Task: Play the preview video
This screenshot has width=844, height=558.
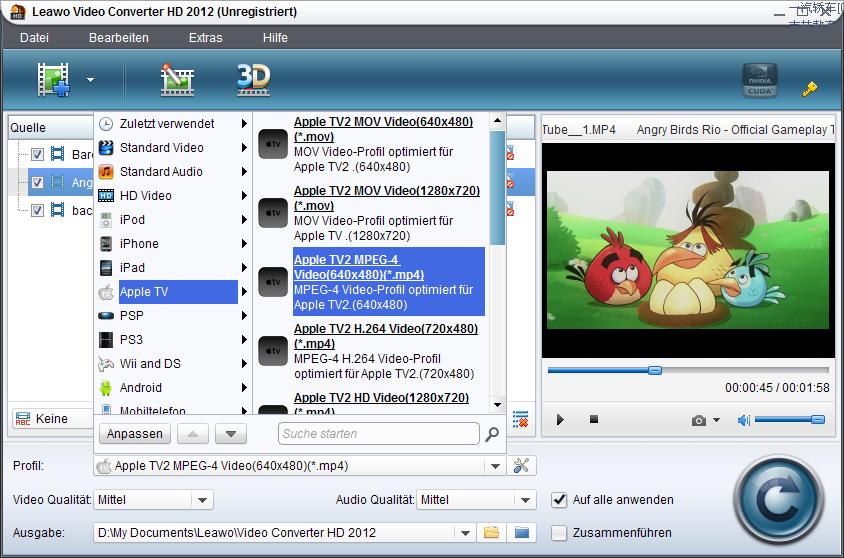Action: tap(560, 420)
